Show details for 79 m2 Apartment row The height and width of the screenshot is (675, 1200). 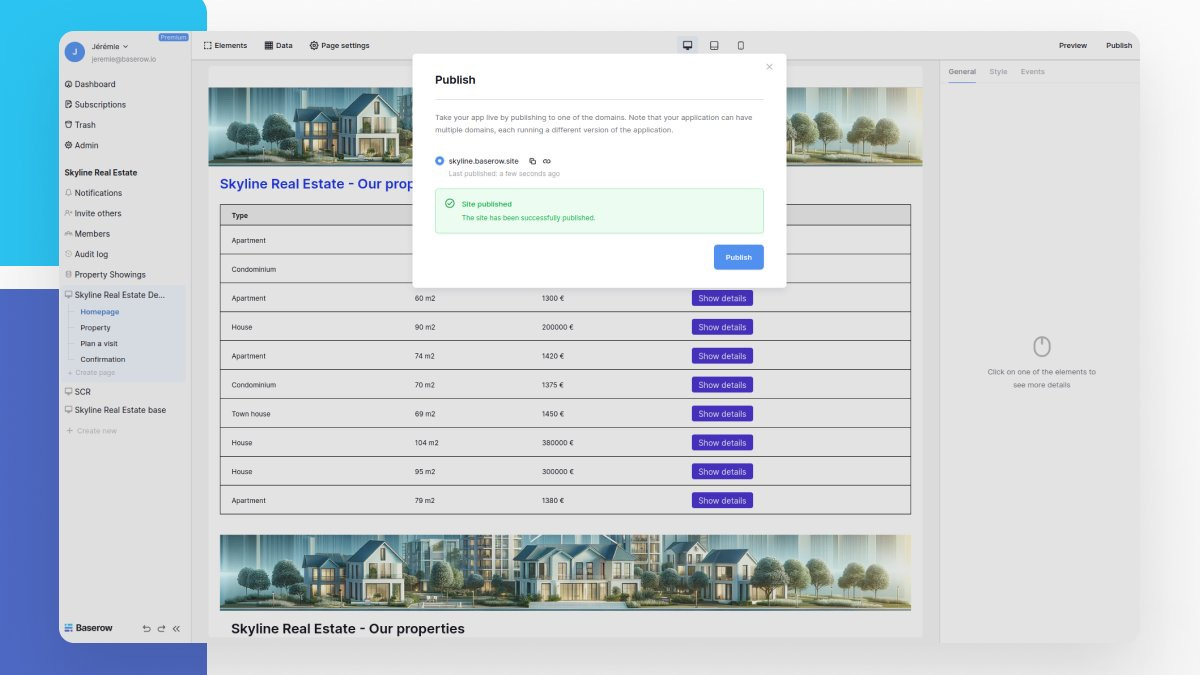coord(722,501)
